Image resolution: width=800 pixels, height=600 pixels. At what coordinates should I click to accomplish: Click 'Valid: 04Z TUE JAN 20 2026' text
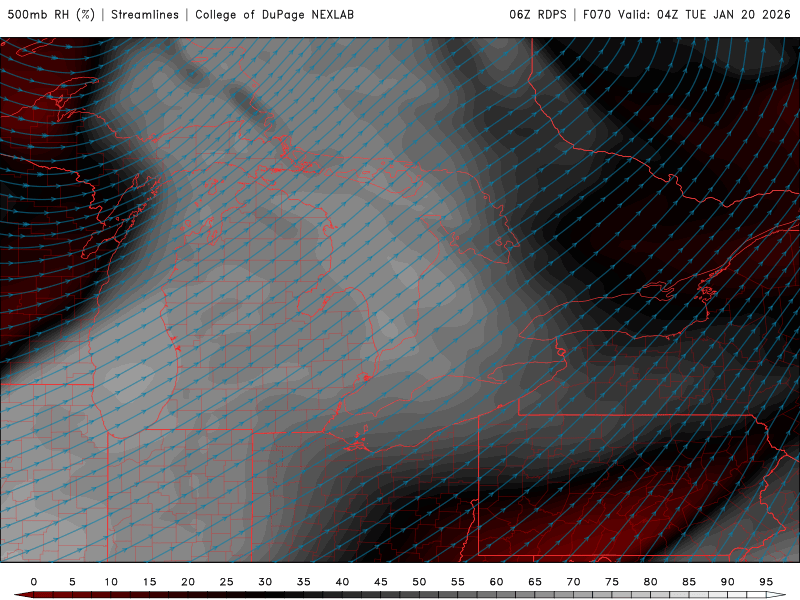[x=704, y=15]
